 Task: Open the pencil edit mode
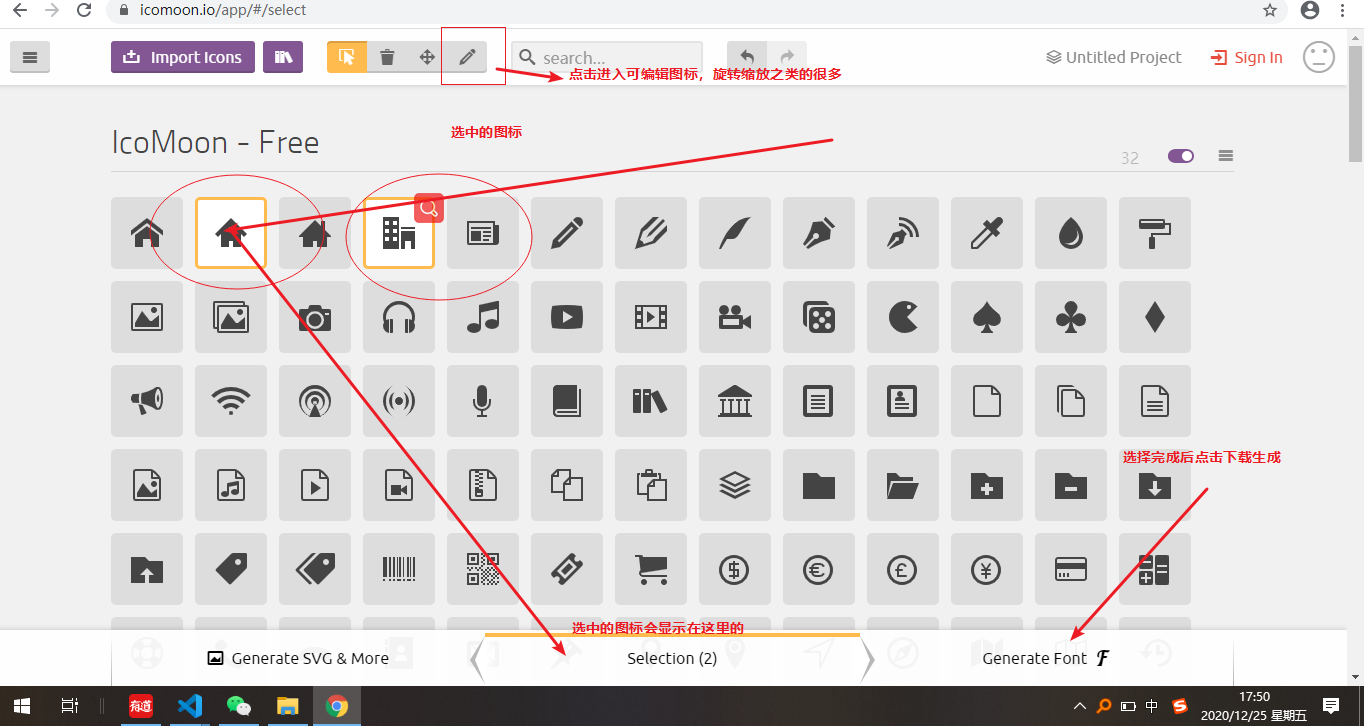pos(466,57)
